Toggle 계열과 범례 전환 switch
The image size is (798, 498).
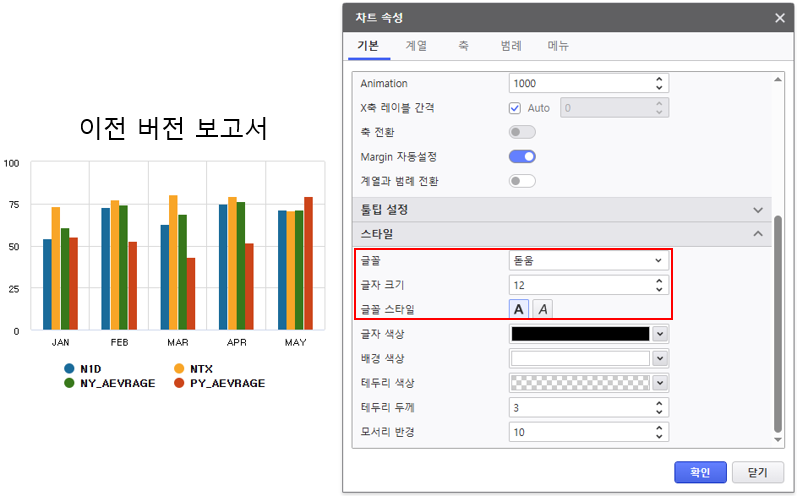[522, 181]
